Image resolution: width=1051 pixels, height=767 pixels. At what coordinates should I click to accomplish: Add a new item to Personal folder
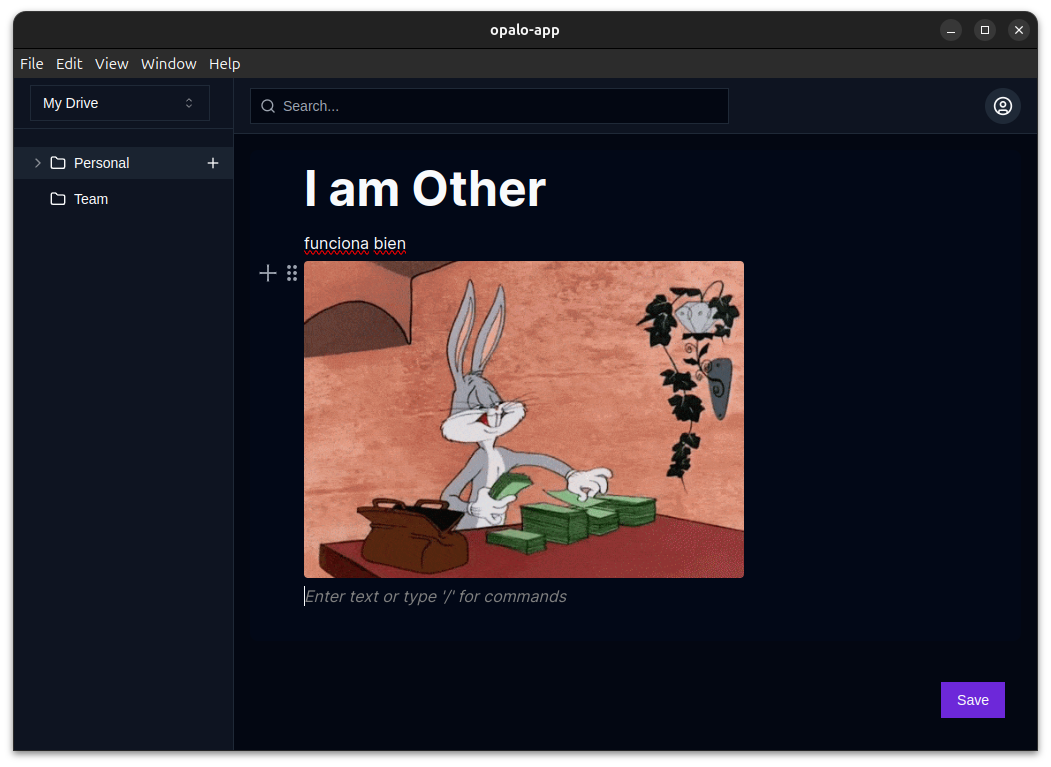click(213, 163)
